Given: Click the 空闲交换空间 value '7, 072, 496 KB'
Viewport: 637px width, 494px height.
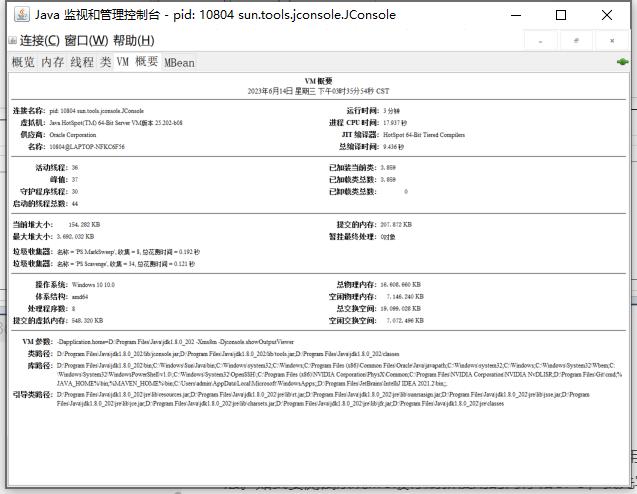Looking at the screenshot, I should (x=405, y=321).
